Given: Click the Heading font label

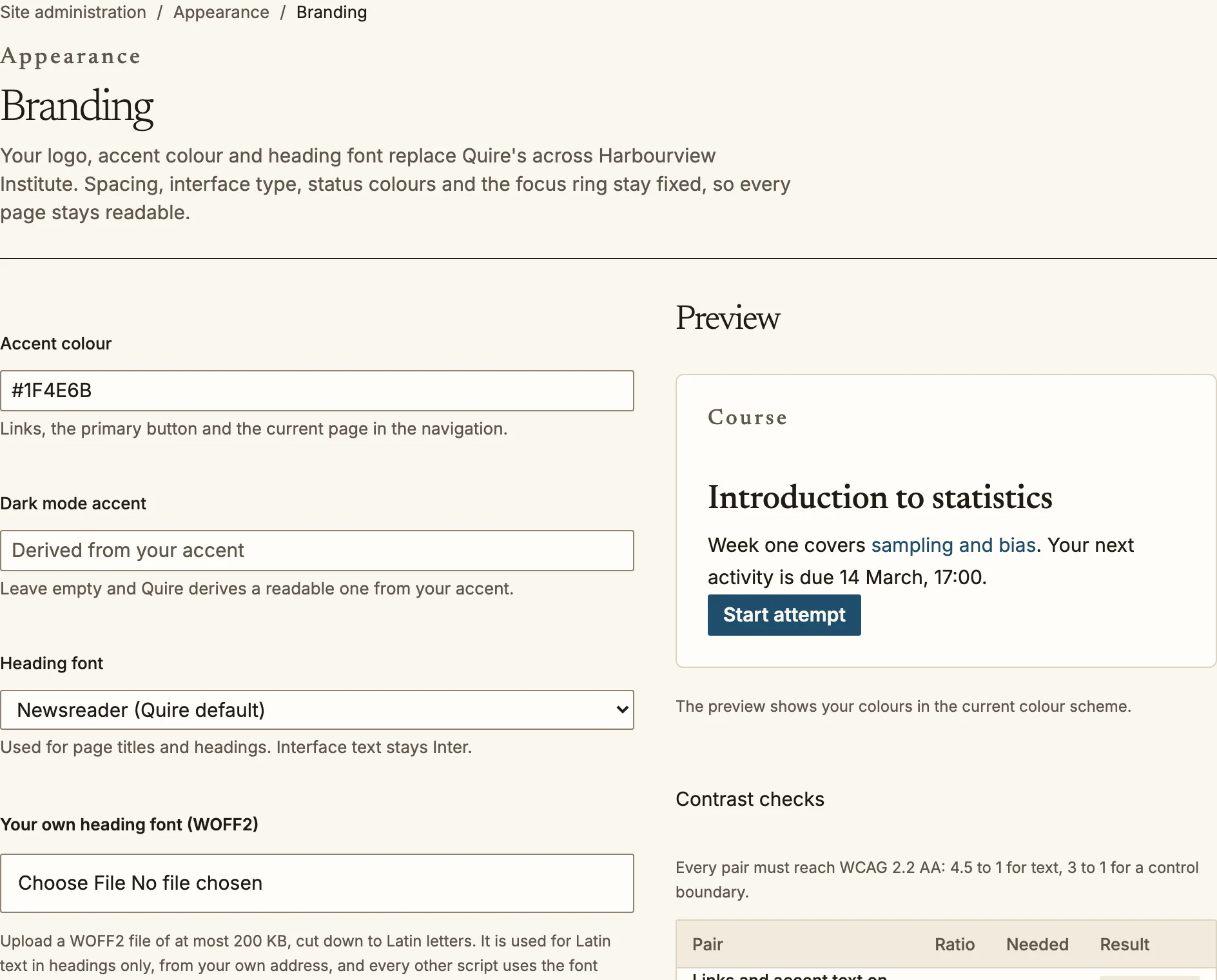Looking at the screenshot, I should 52,663.
